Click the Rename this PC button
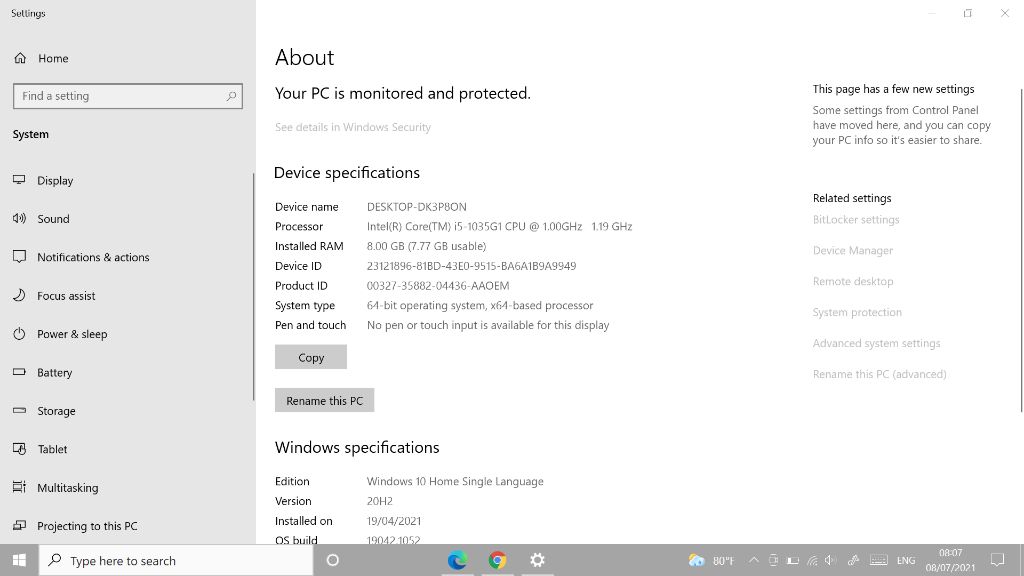 point(325,400)
